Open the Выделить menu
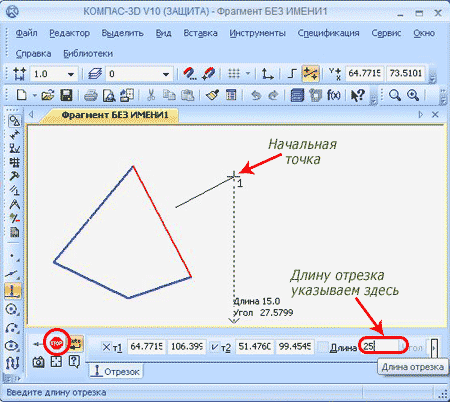Screen dimensions: 450x402 pos(123,33)
